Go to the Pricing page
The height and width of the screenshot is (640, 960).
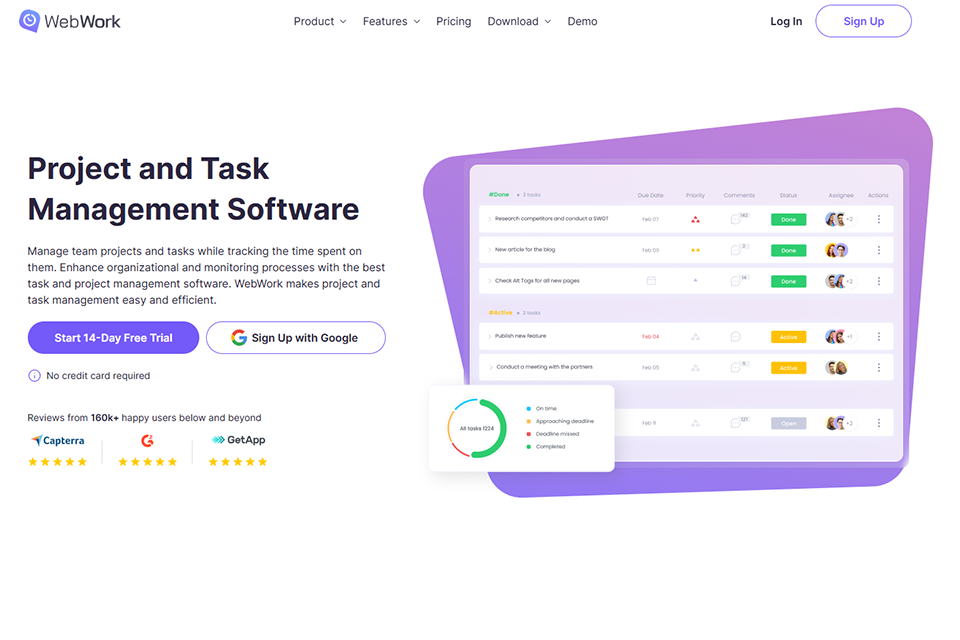pyautogui.click(x=453, y=21)
